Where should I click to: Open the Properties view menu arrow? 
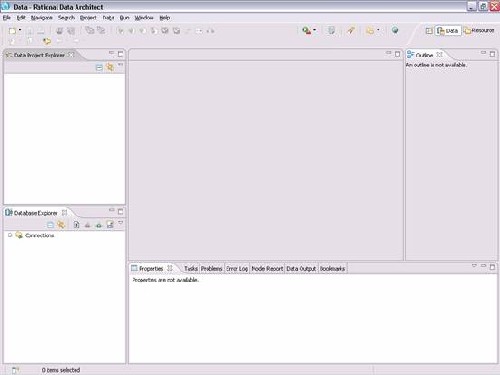pyautogui.click(x=474, y=266)
